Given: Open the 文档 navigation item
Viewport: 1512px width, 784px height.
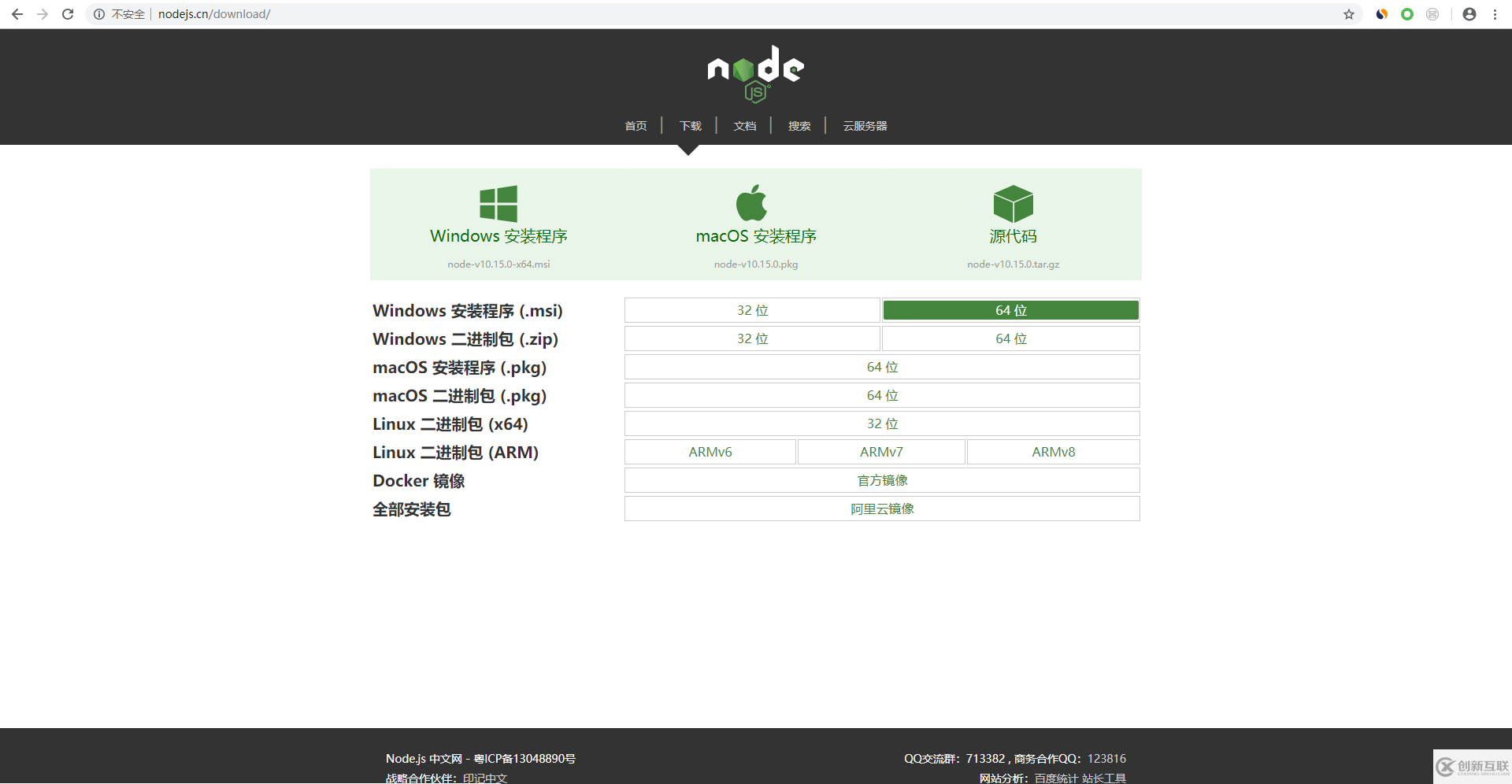Looking at the screenshot, I should coord(745,126).
